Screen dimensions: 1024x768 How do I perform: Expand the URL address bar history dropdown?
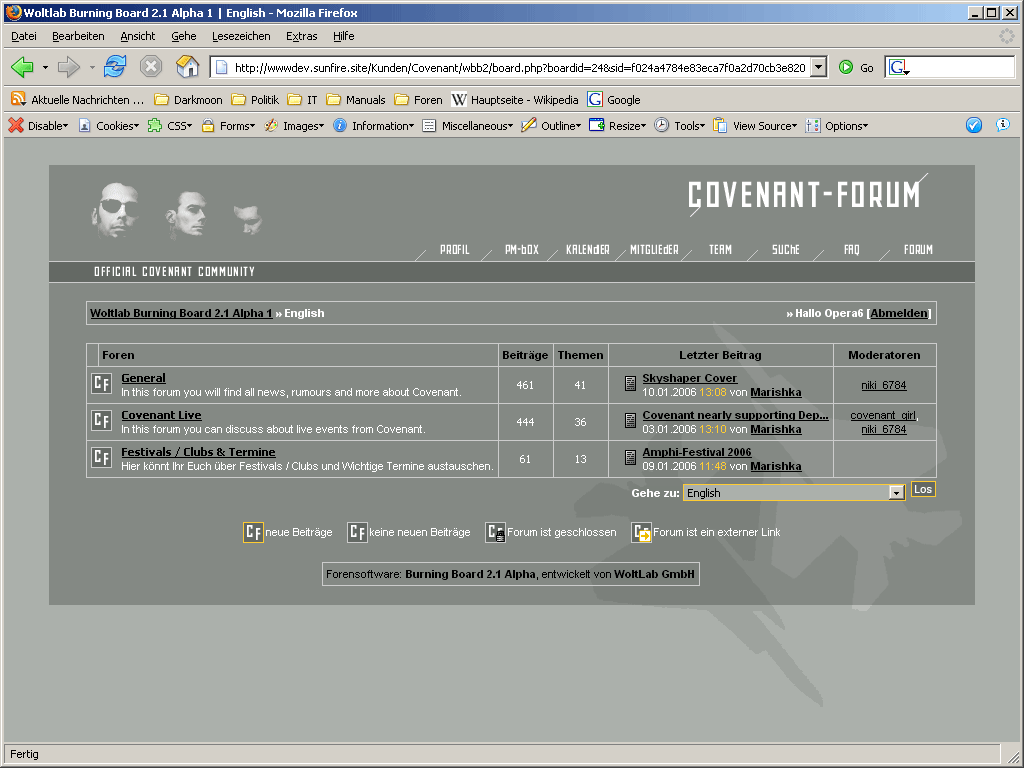pos(819,67)
